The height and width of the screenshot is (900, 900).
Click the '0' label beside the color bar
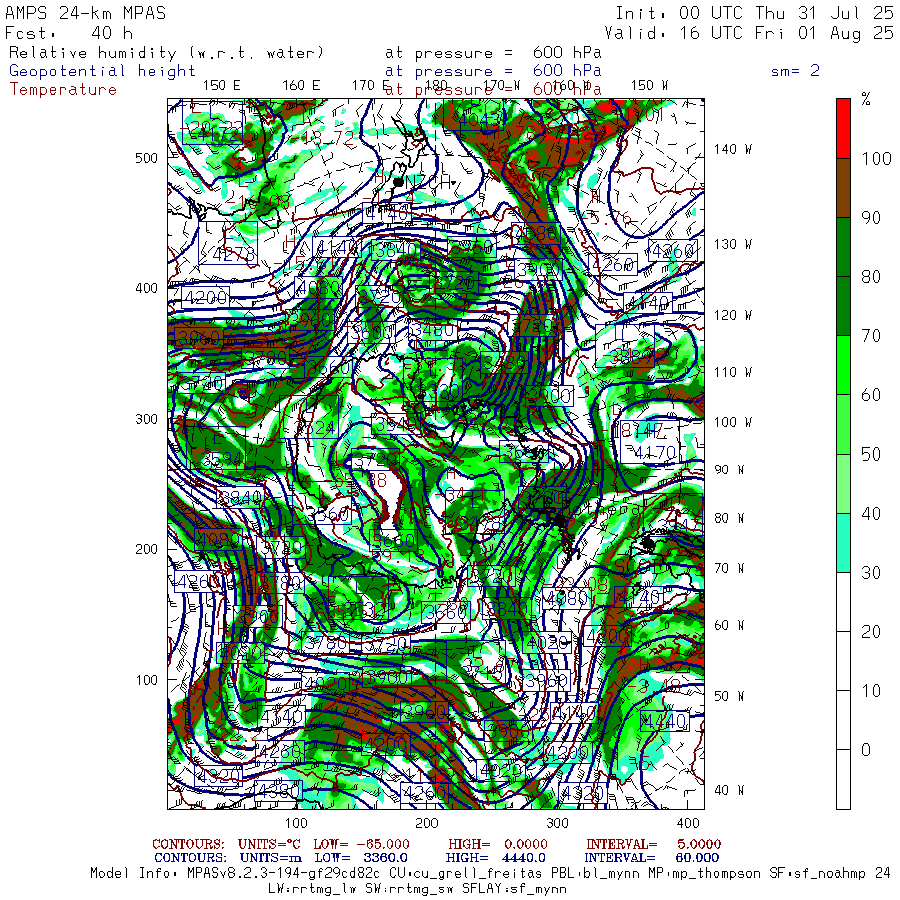click(866, 750)
